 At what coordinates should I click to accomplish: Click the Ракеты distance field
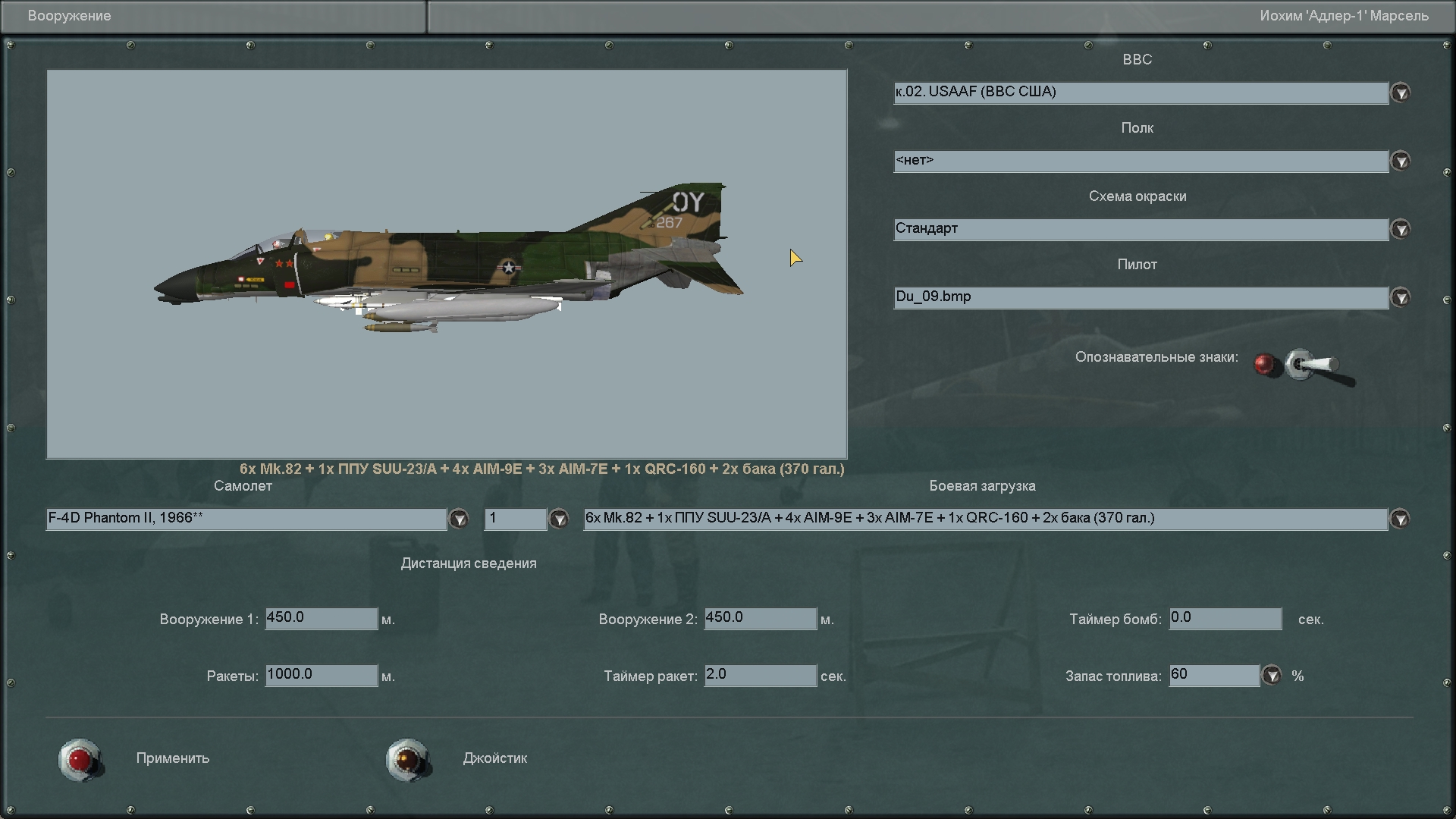tap(321, 675)
